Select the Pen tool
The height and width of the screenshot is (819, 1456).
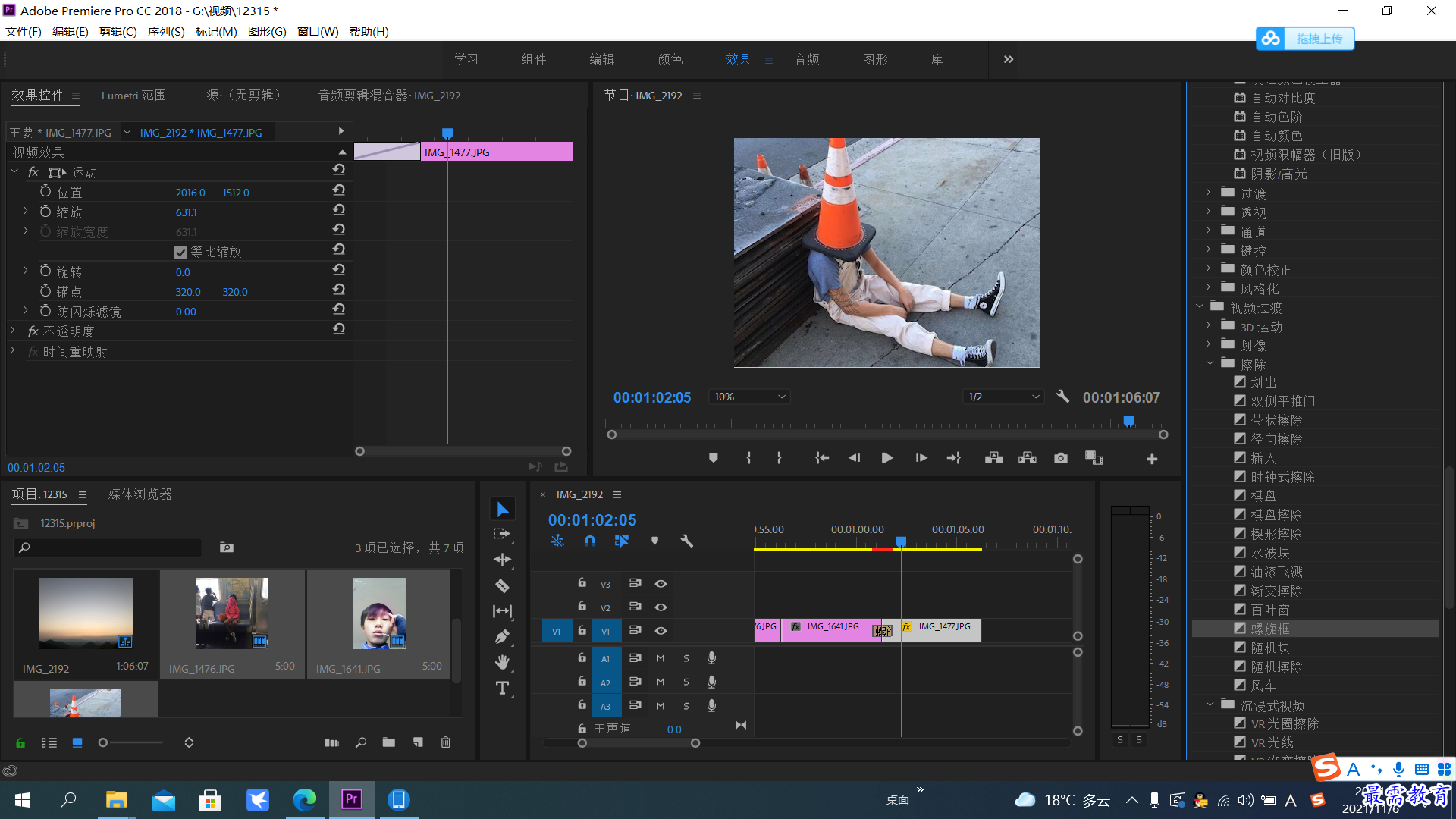(x=502, y=637)
